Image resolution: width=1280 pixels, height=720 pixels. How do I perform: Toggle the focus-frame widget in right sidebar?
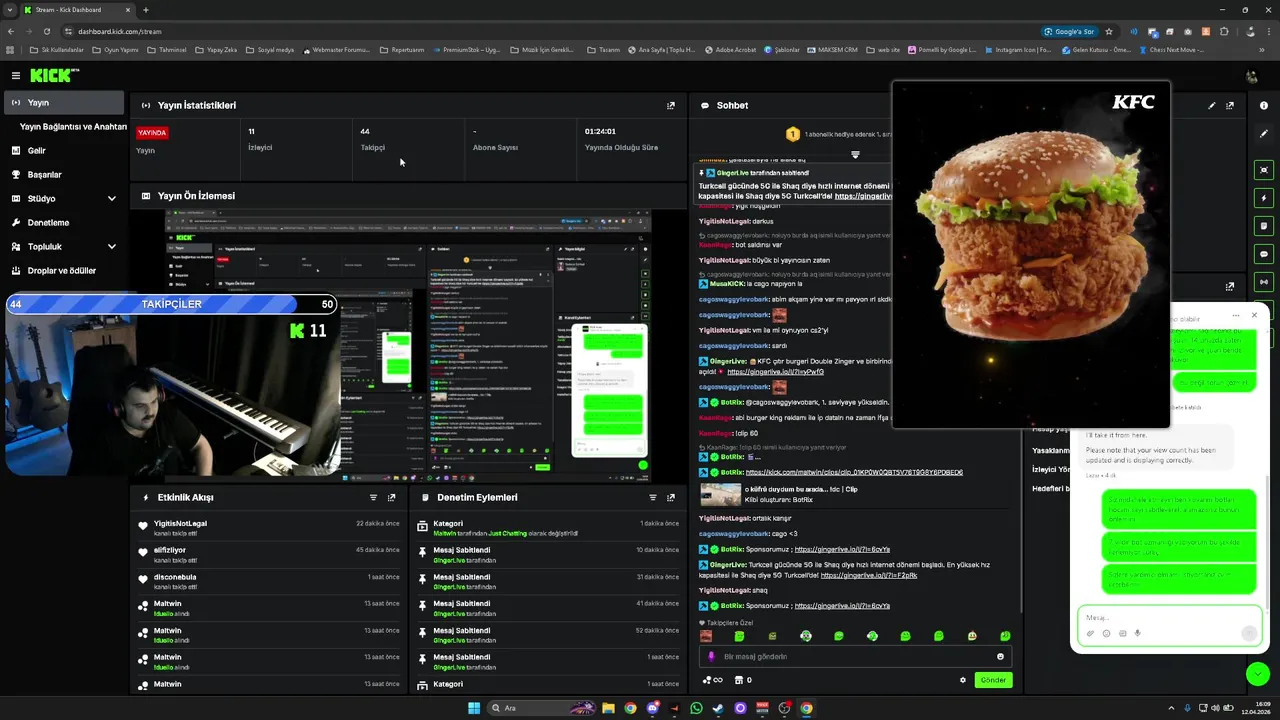click(1264, 170)
